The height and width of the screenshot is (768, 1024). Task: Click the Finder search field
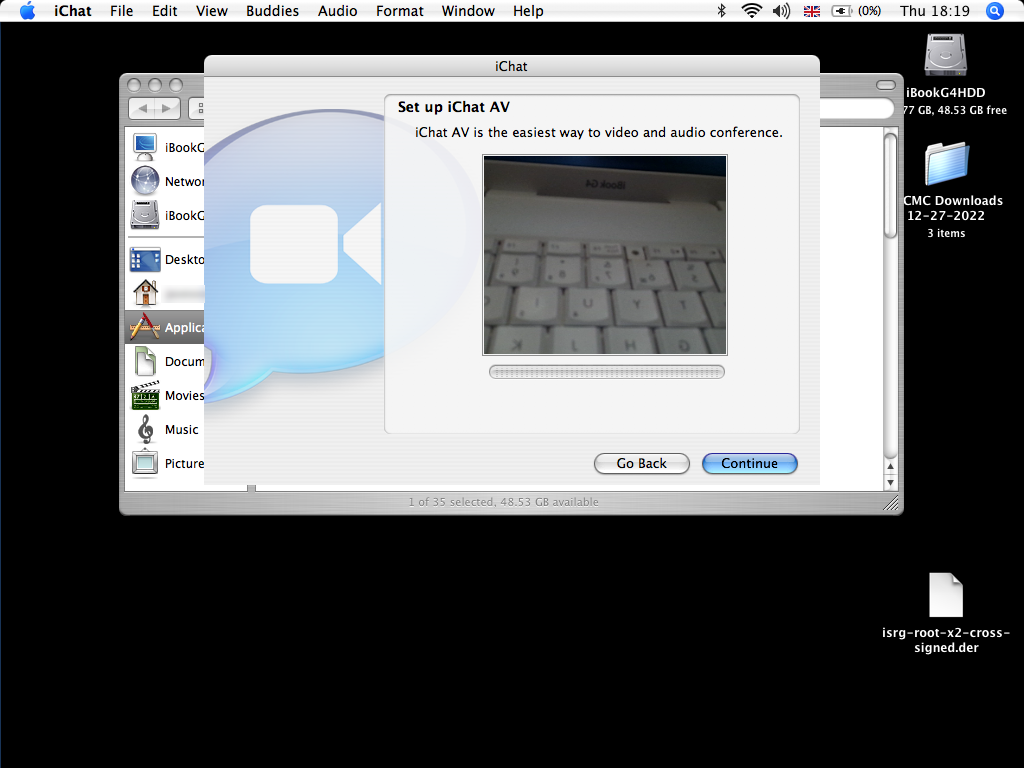pos(856,108)
